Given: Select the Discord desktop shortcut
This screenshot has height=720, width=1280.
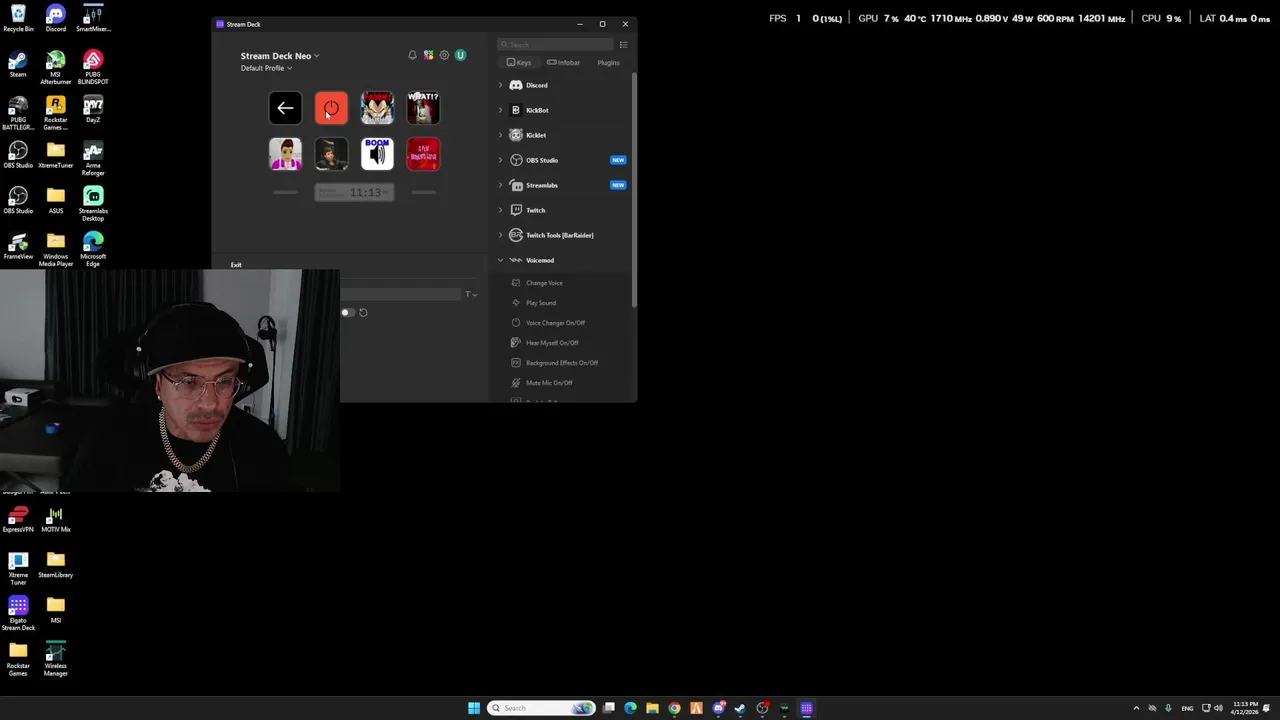Looking at the screenshot, I should tap(56, 18).
